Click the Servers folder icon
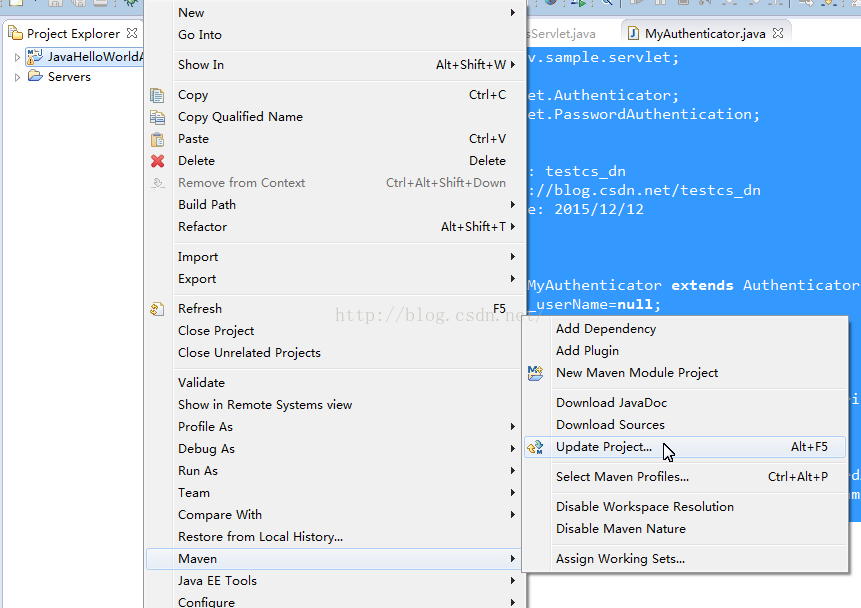Viewport: 861px width, 608px height. (x=35, y=76)
